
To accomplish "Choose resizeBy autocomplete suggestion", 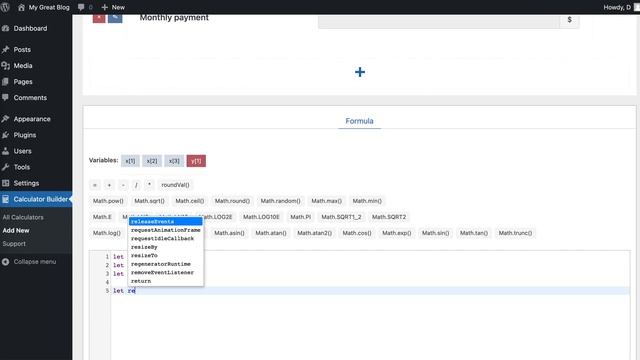I will (166, 247).
